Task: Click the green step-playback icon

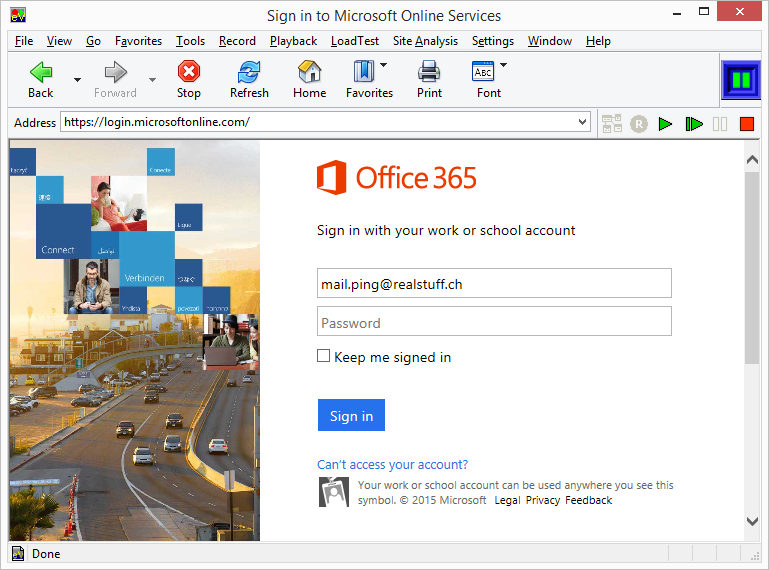Action: point(693,124)
